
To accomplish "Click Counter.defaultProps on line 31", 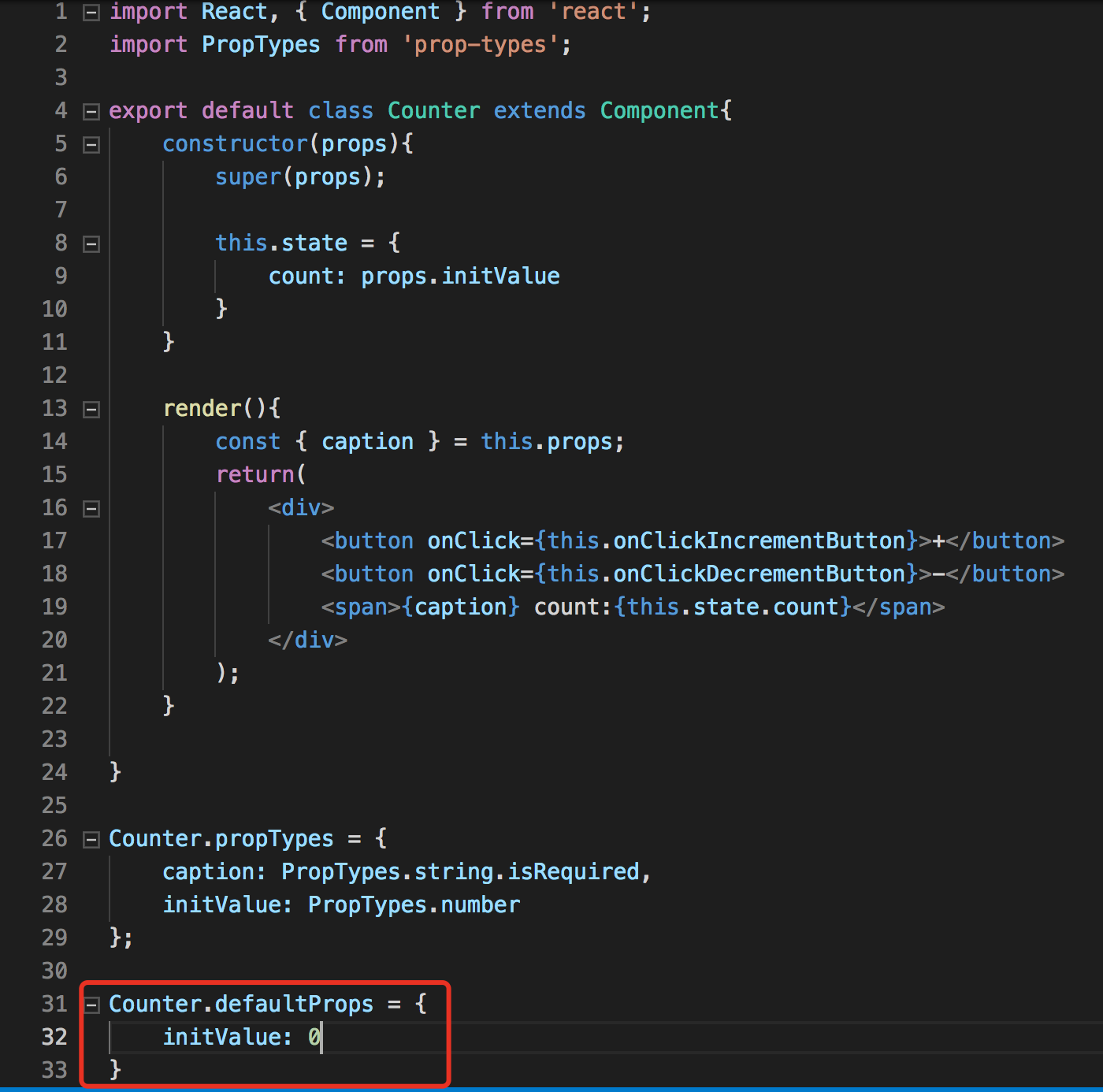I will (241, 1004).
